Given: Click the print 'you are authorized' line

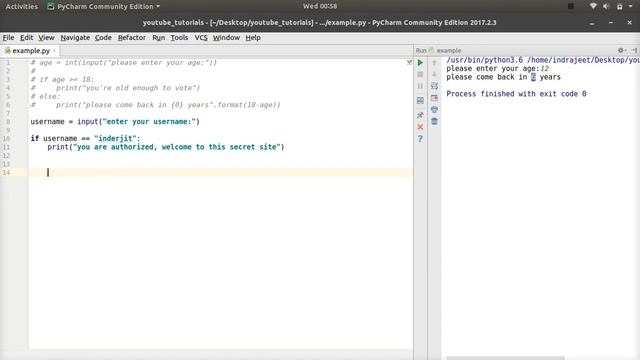Looking at the screenshot, I should pos(166,147).
